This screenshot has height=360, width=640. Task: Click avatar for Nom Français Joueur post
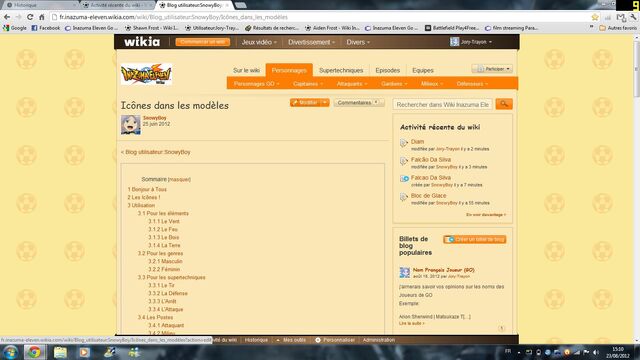tap(404, 272)
